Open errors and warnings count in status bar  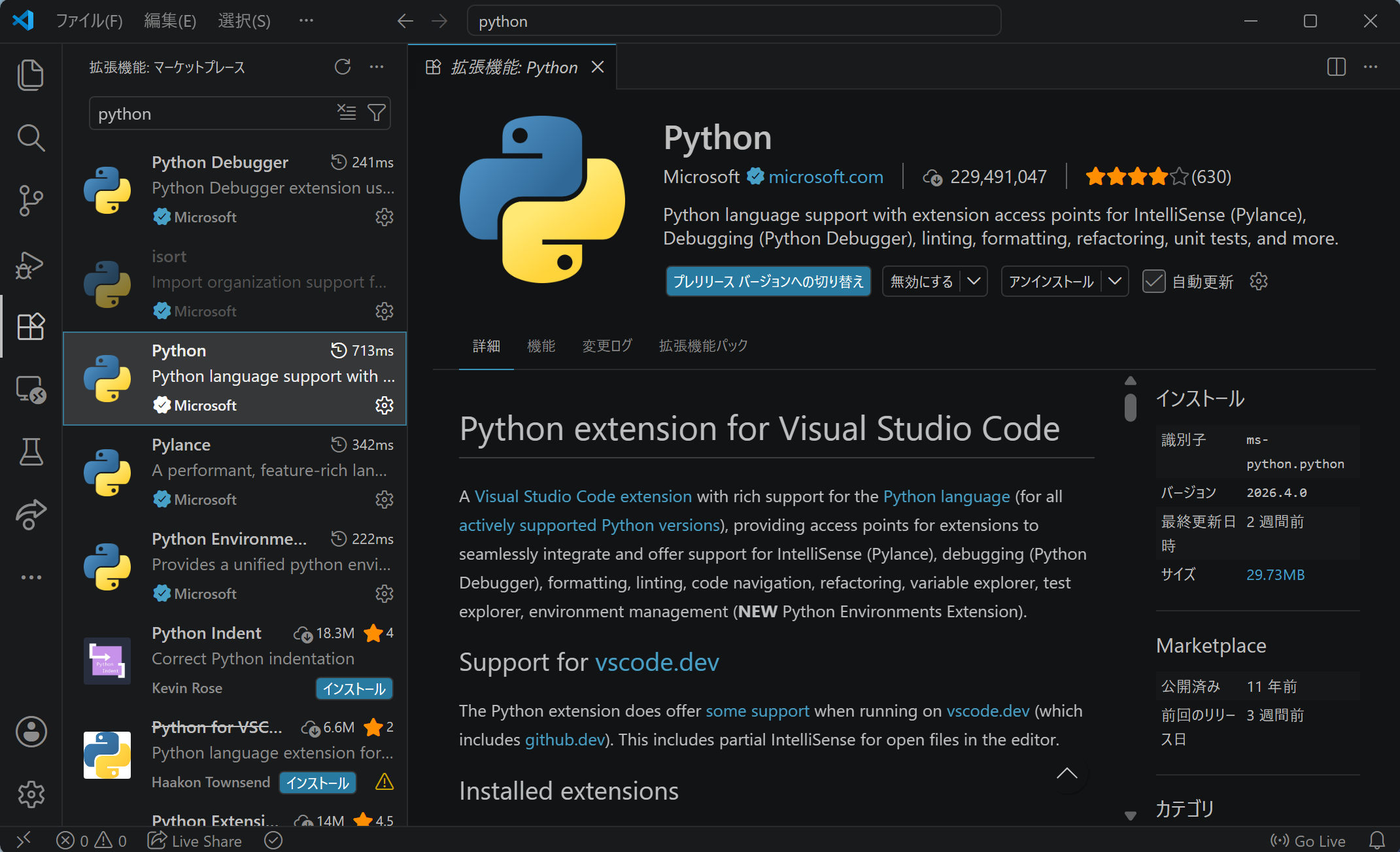click(92, 841)
